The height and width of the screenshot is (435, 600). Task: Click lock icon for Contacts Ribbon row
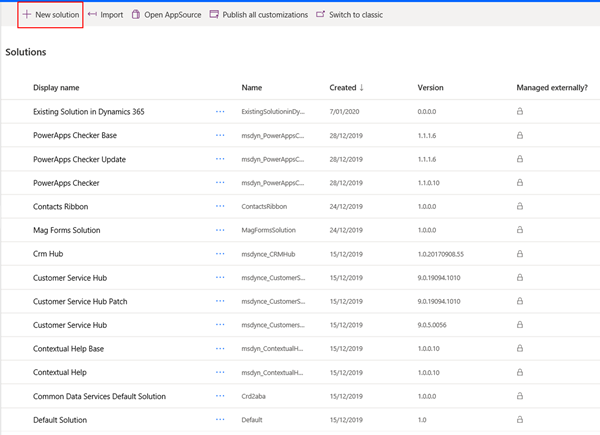tap(520, 207)
